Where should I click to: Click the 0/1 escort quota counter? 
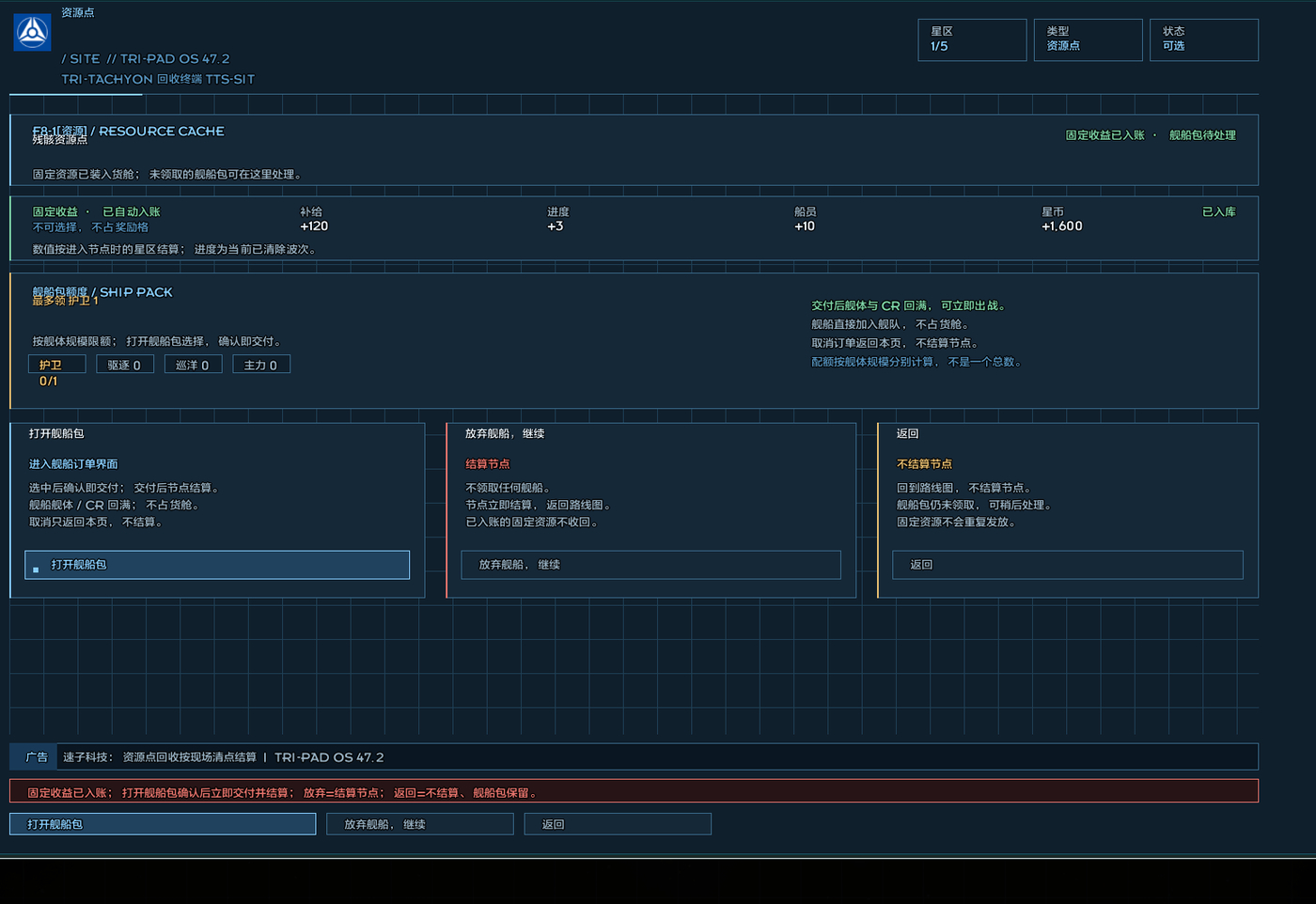pyautogui.click(x=48, y=382)
